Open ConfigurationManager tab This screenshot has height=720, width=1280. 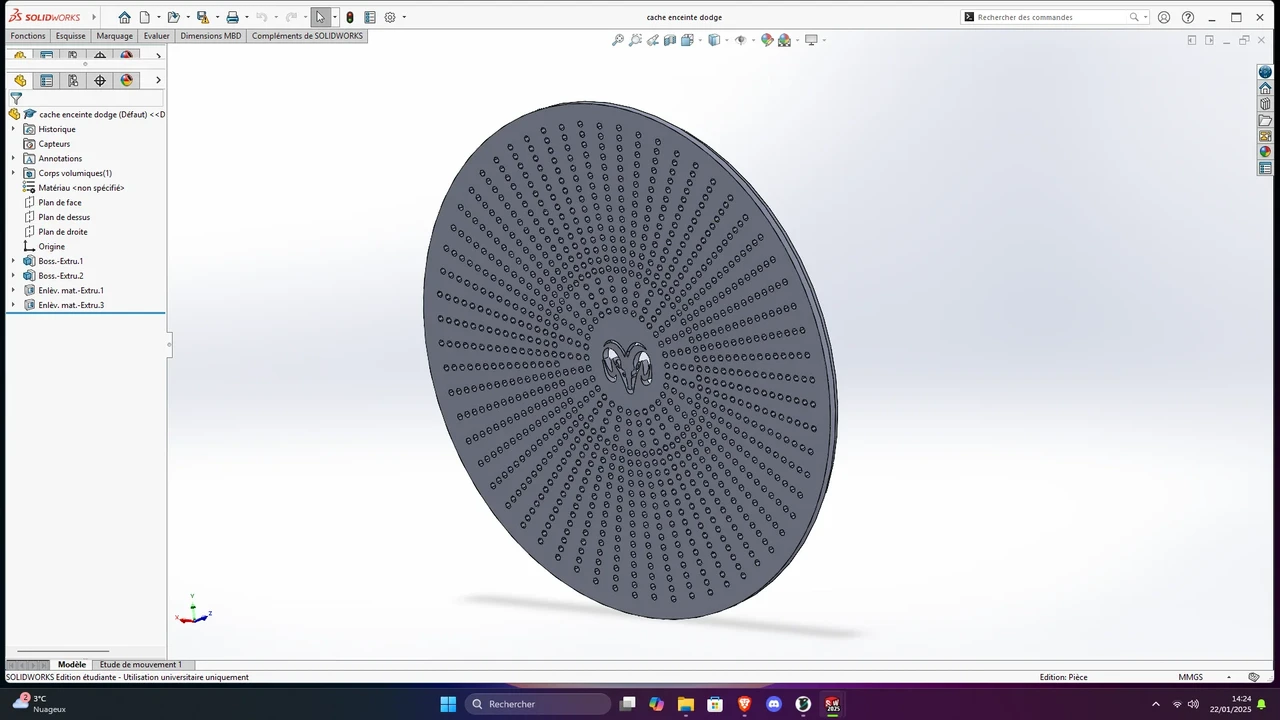pos(73,80)
